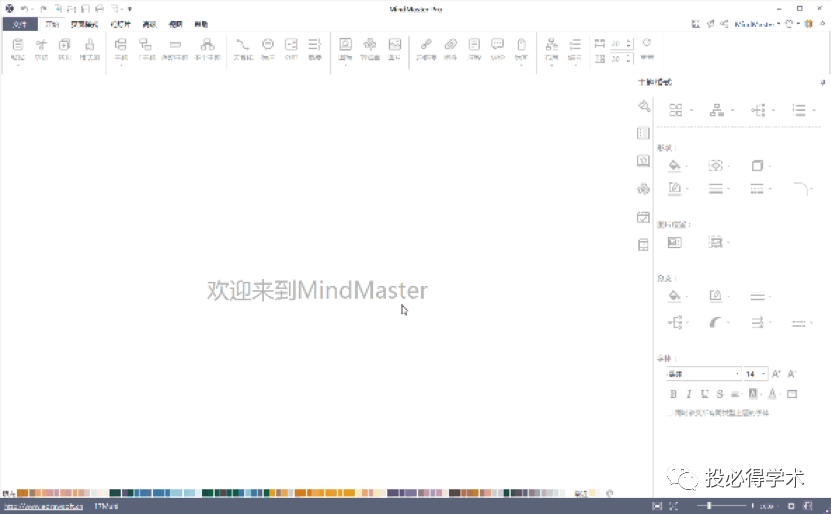Toggle Strikethrough in font formatting row
This screenshot has width=831, height=514.
(x=720, y=394)
